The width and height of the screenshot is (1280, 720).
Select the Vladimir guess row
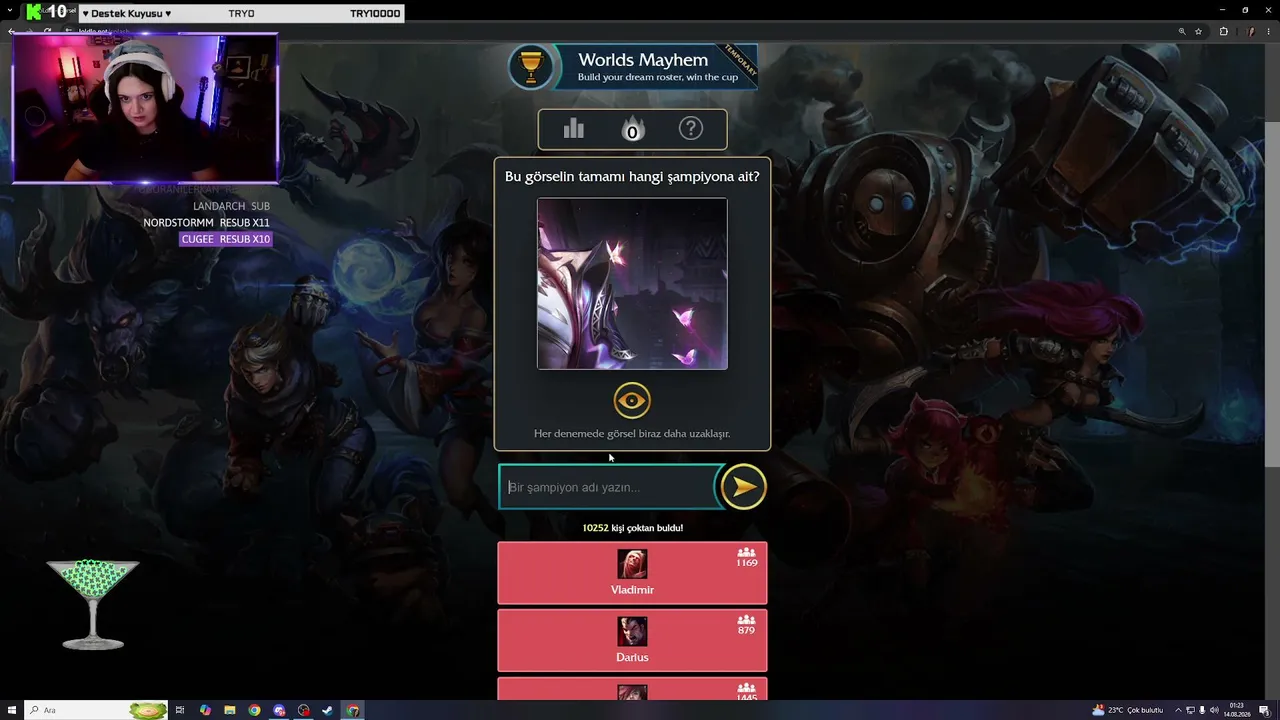point(632,573)
